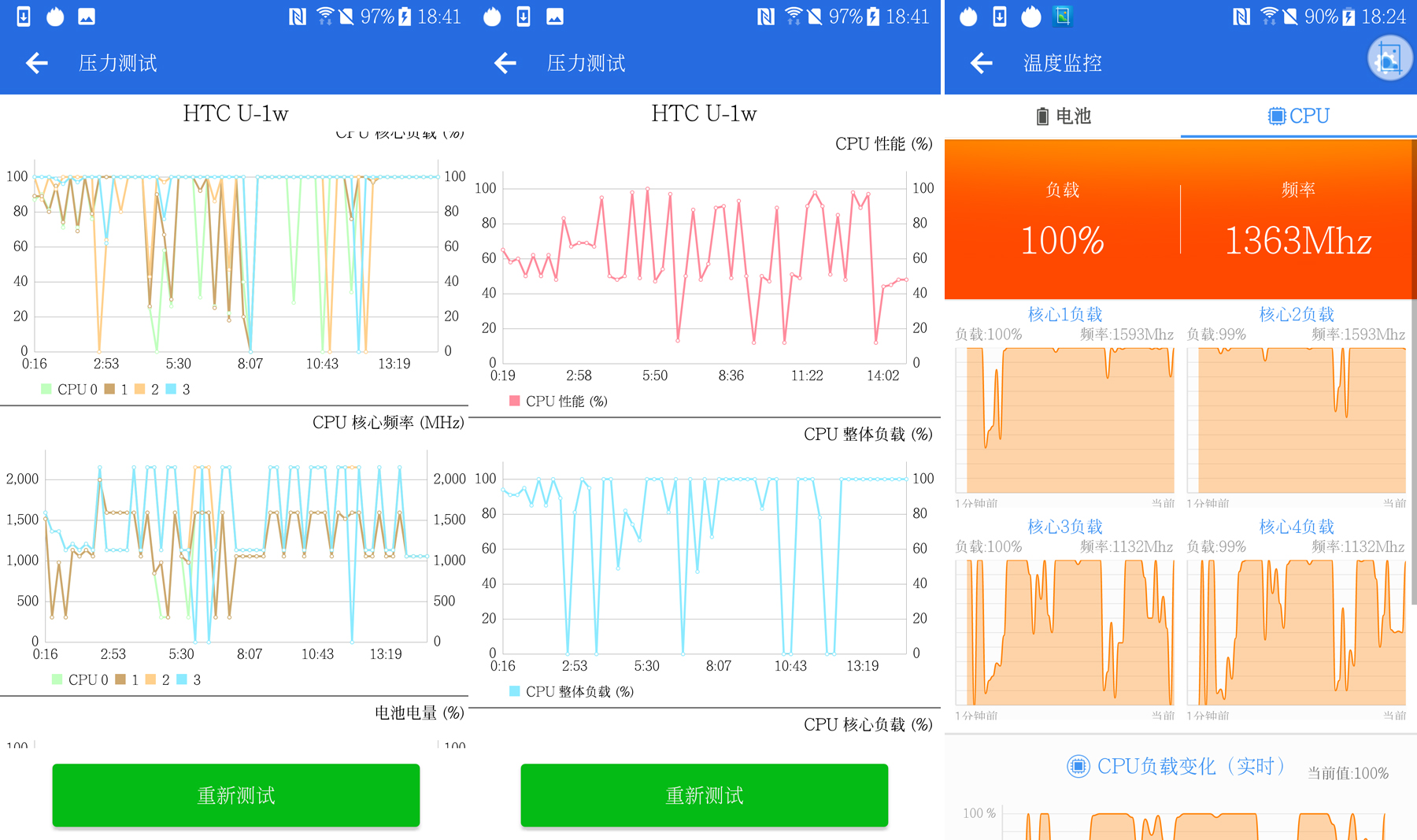Tap the CPU 核心频率 (MHz) chart title

tap(388, 423)
